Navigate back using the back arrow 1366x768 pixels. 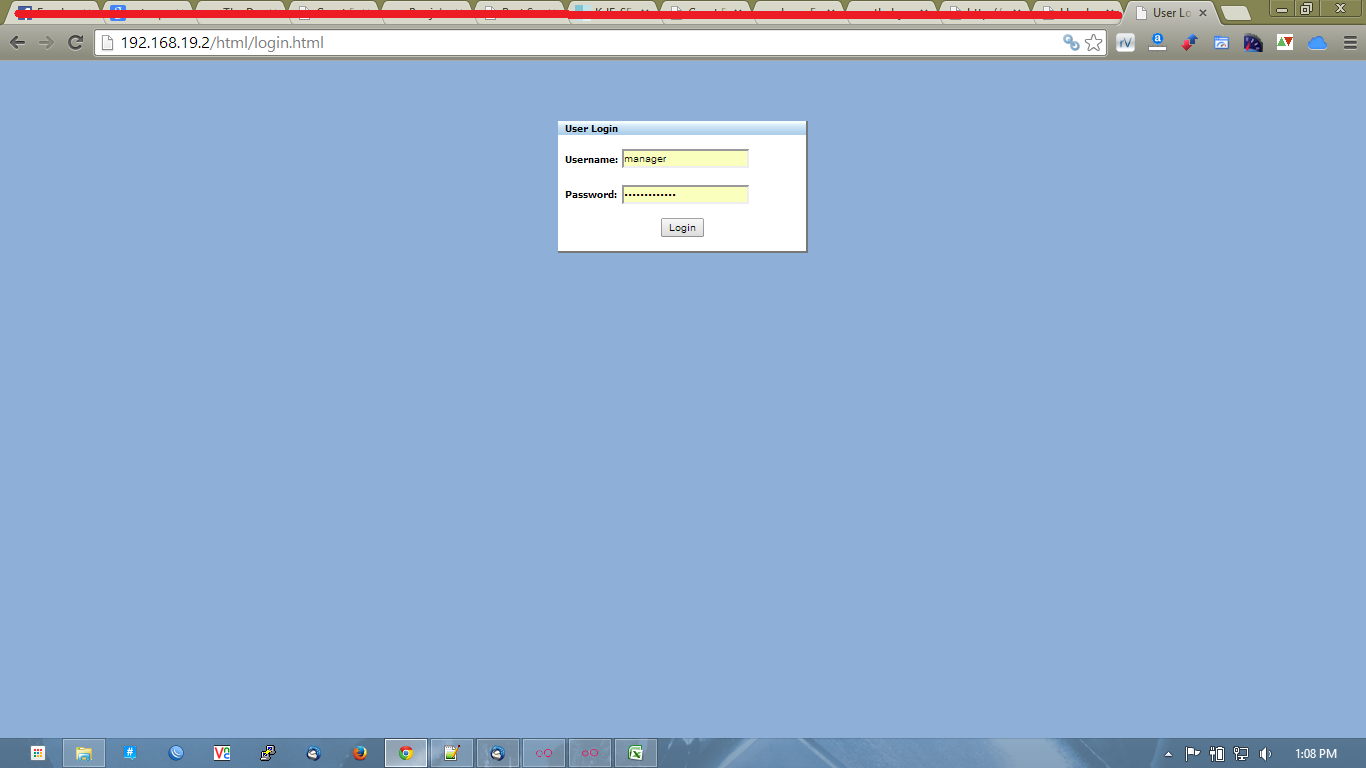pyautogui.click(x=16, y=42)
